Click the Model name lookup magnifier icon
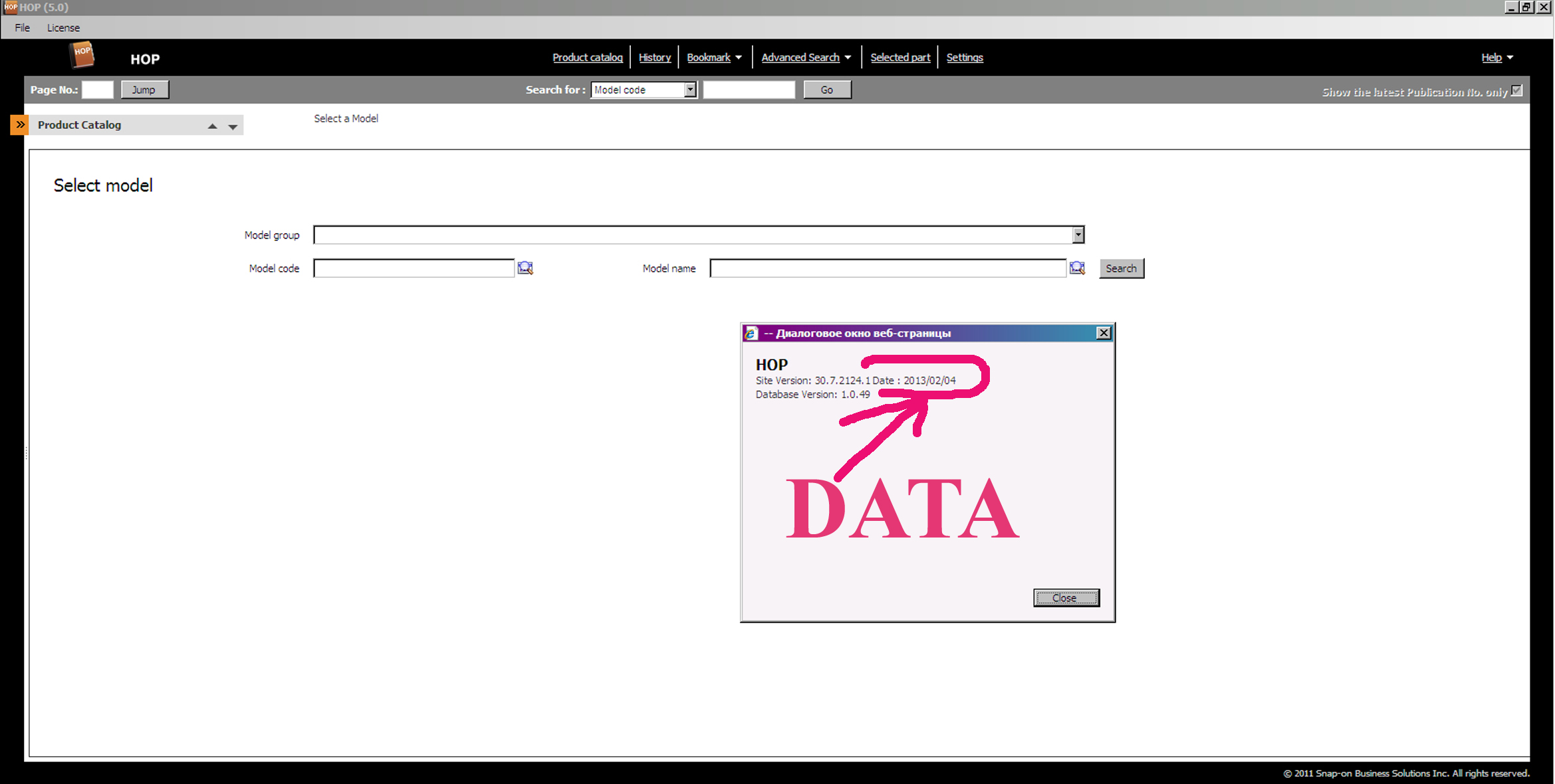This screenshot has height=784, width=1555. 1077,268
